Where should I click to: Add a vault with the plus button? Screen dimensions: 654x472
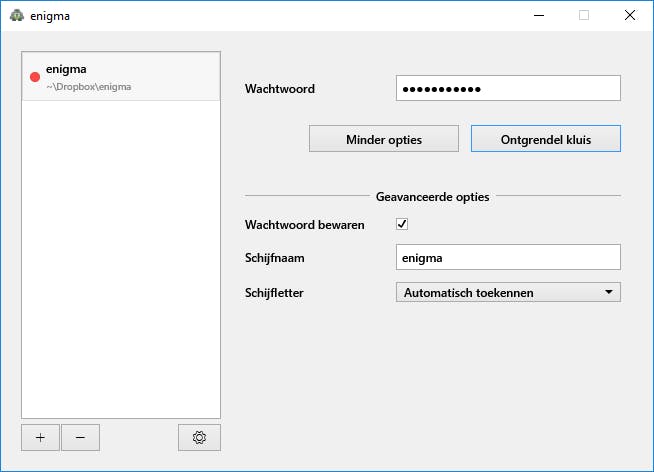tap(40, 437)
